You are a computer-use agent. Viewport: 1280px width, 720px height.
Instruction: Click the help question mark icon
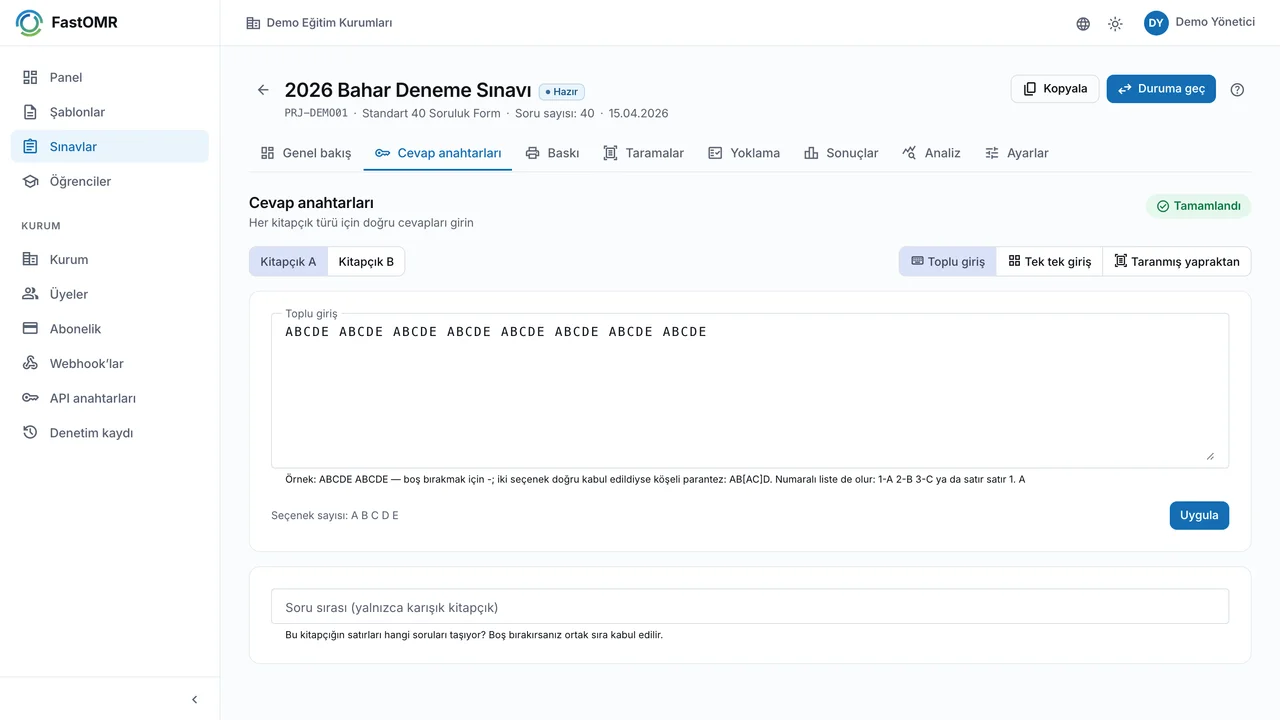pyautogui.click(x=1237, y=89)
